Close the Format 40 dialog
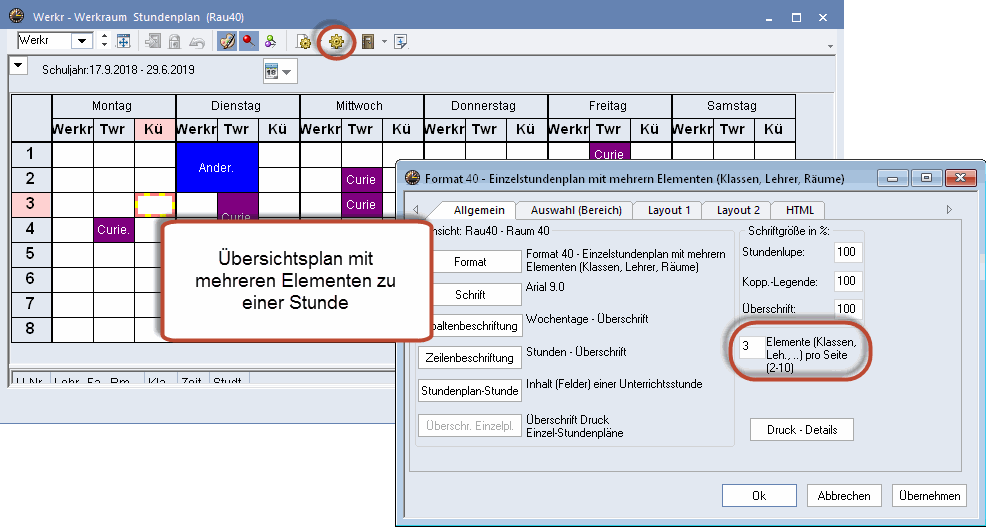Image resolution: width=986 pixels, height=527 pixels. pos(960,179)
